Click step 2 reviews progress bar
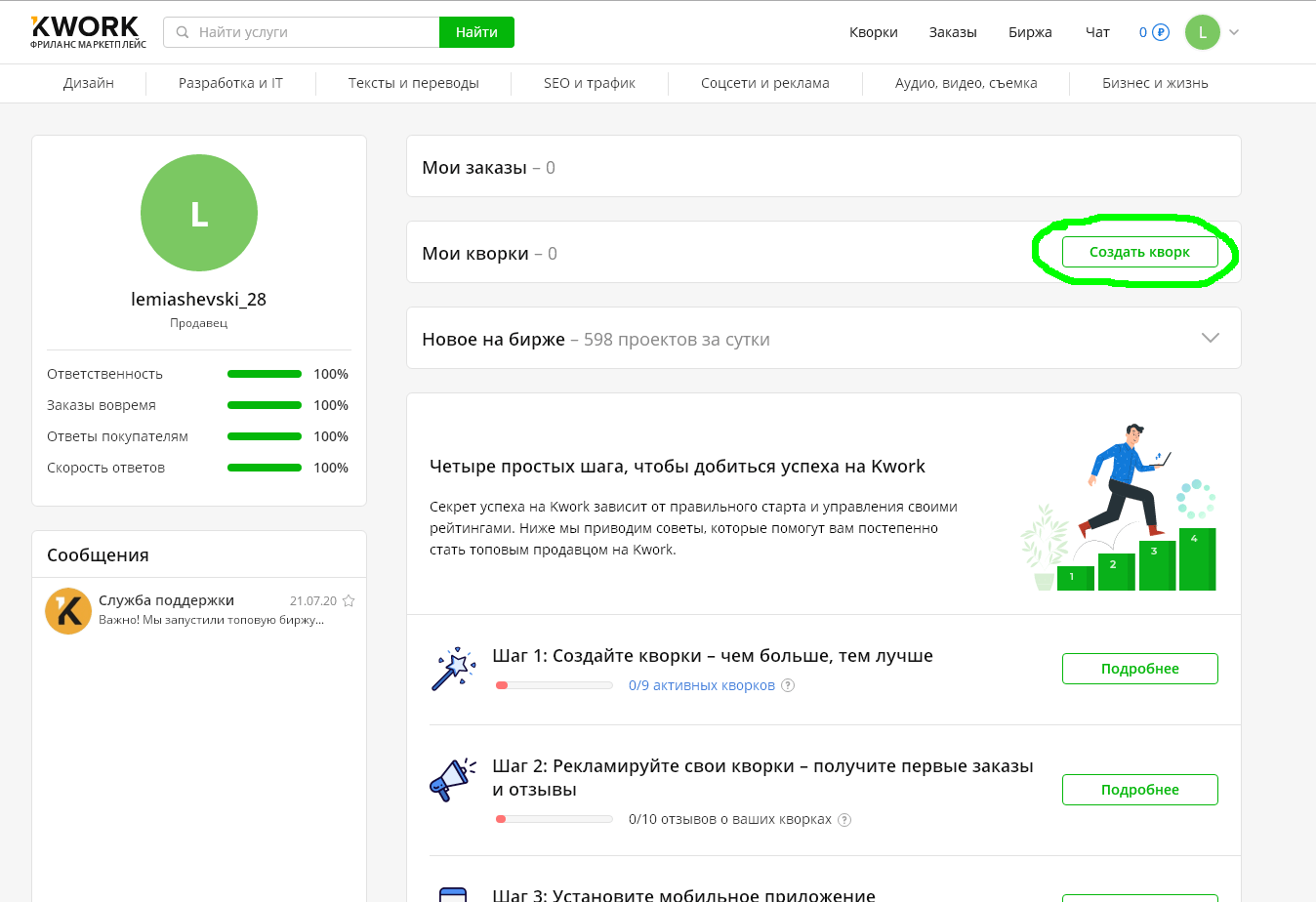1316x902 pixels. click(x=555, y=819)
